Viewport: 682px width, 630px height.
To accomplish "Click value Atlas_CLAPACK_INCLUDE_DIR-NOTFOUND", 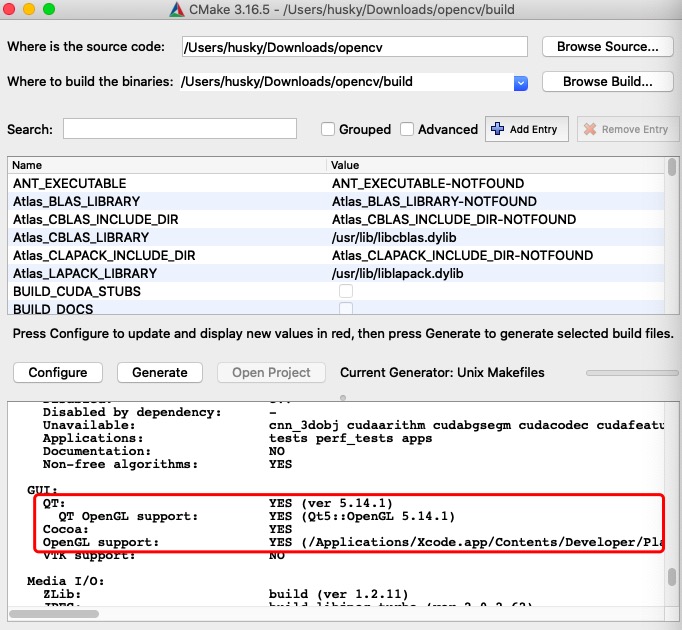I will [x=462, y=255].
